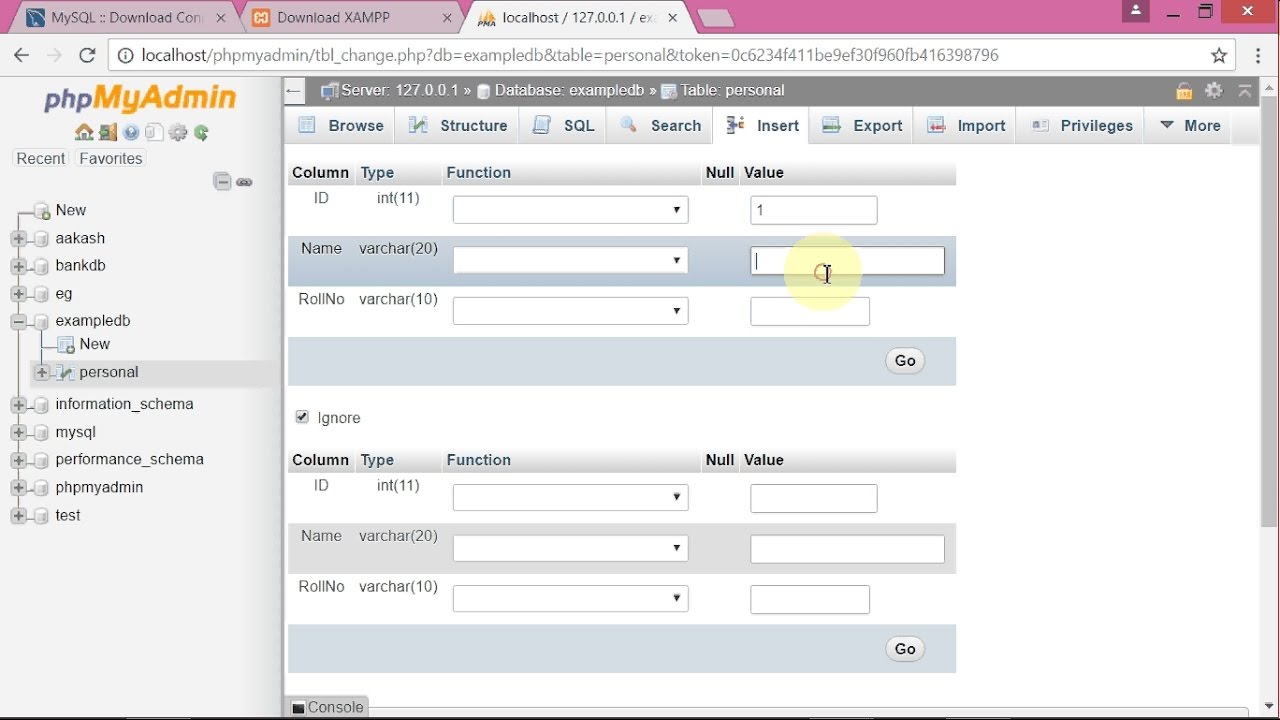Click the green reload navigation icon

coord(201,132)
